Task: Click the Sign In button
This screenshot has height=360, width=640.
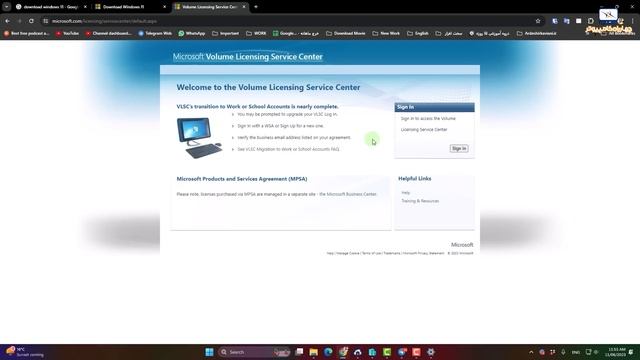Action: tap(459, 149)
